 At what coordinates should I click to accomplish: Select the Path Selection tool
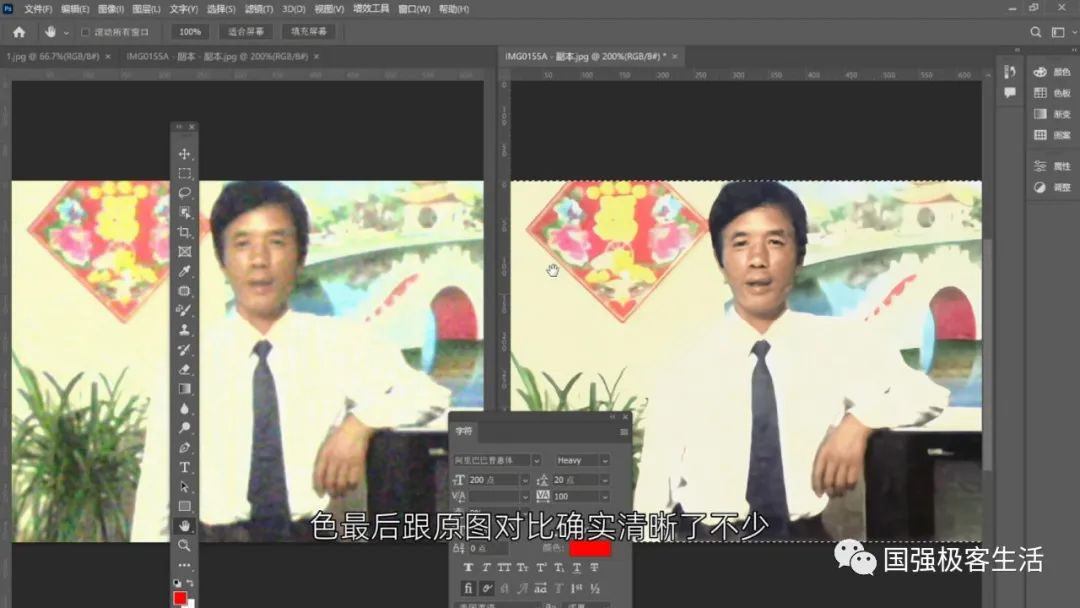(184, 487)
